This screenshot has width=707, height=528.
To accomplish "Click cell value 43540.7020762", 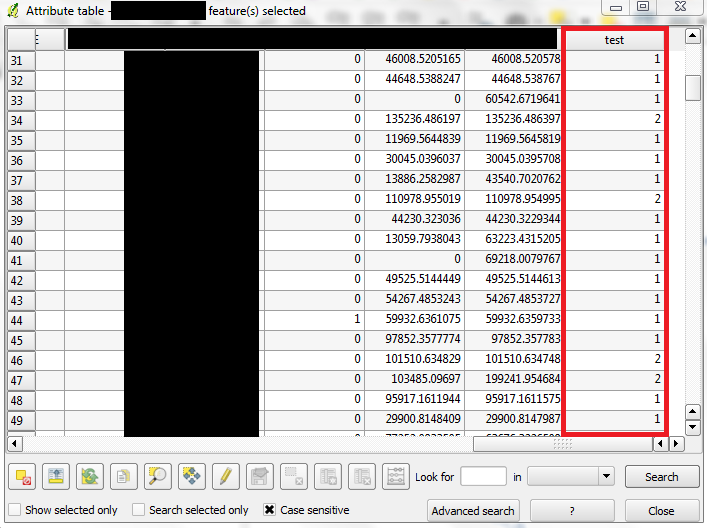I will click(x=523, y=179).
